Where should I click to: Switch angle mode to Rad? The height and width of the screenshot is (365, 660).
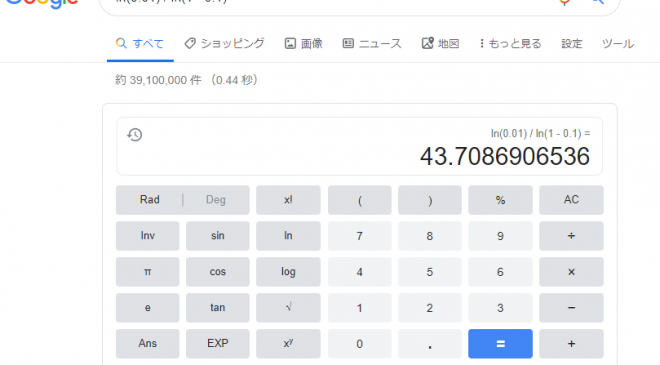149,200
